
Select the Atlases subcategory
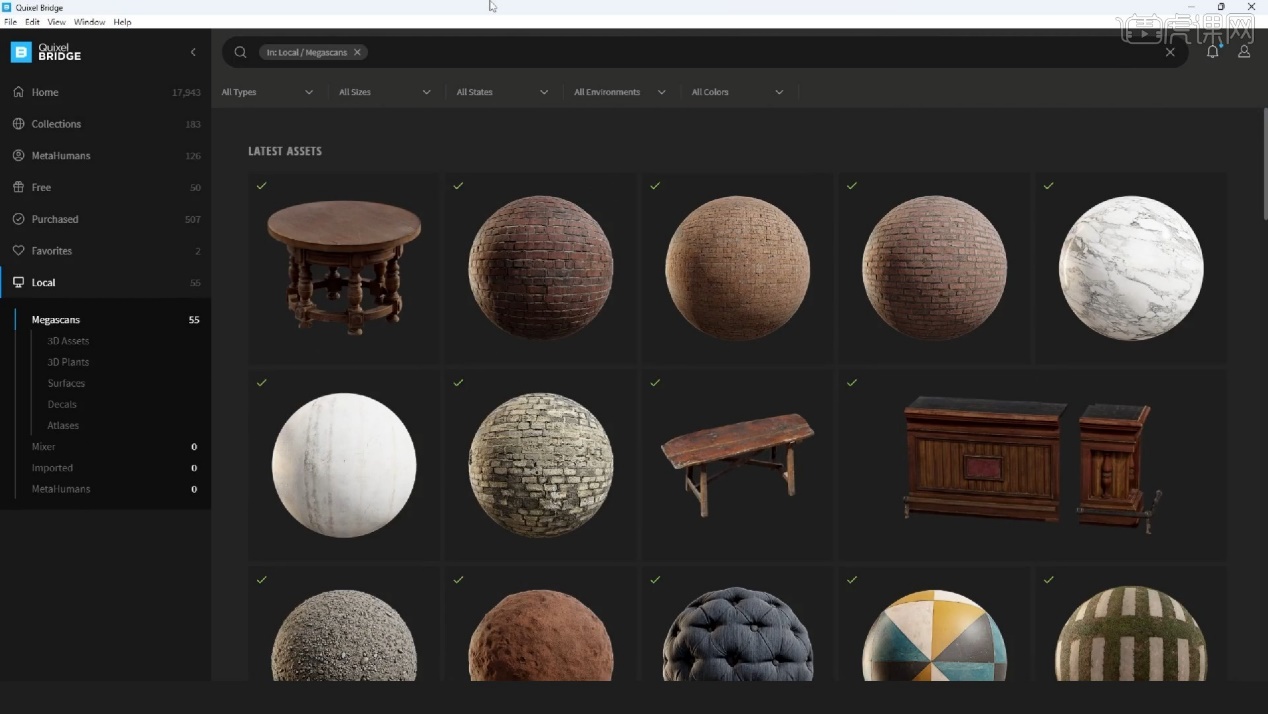tap(63, 425)
